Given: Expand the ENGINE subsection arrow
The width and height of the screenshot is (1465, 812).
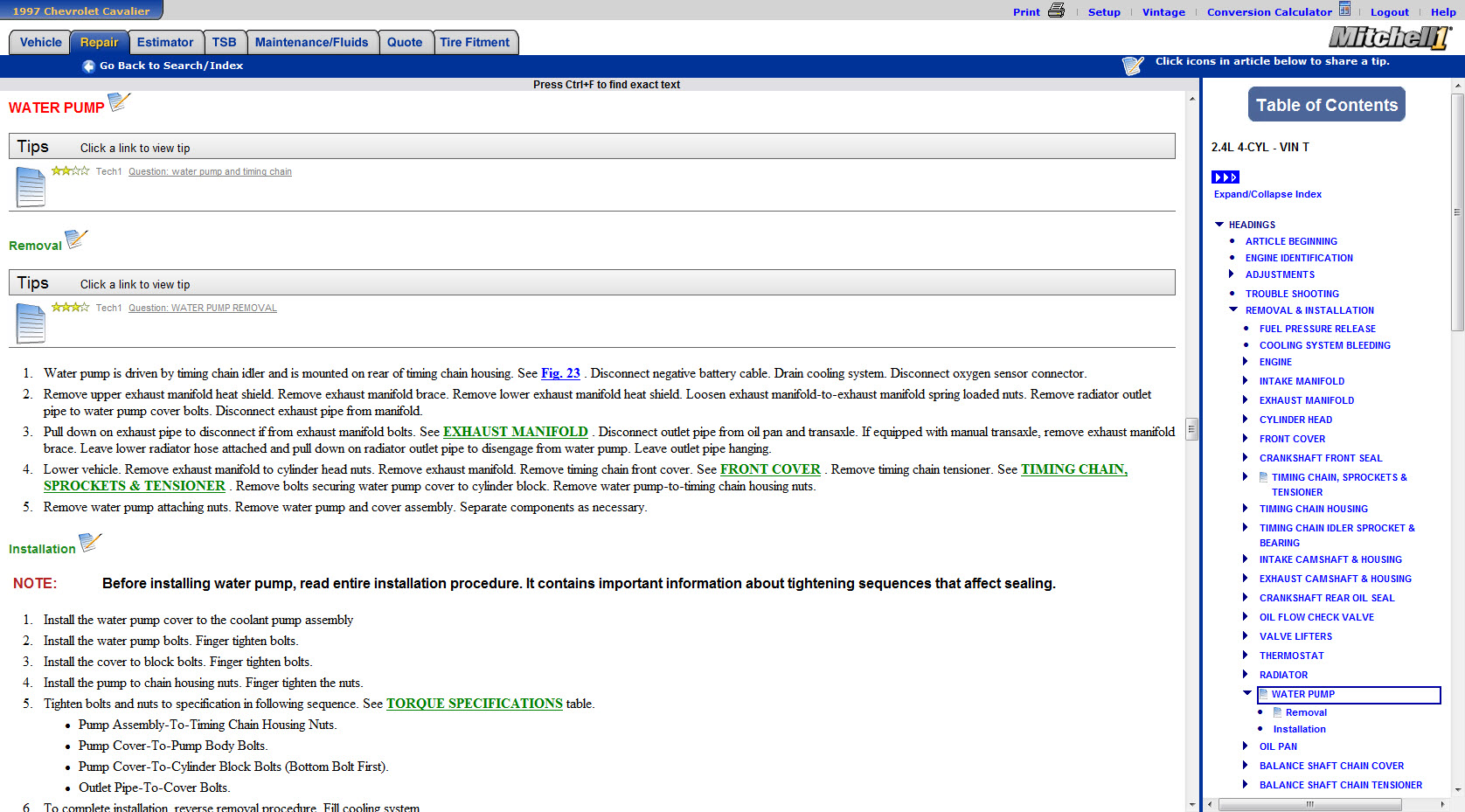Looking at the screenshot, I should (x=1246, y=361).
